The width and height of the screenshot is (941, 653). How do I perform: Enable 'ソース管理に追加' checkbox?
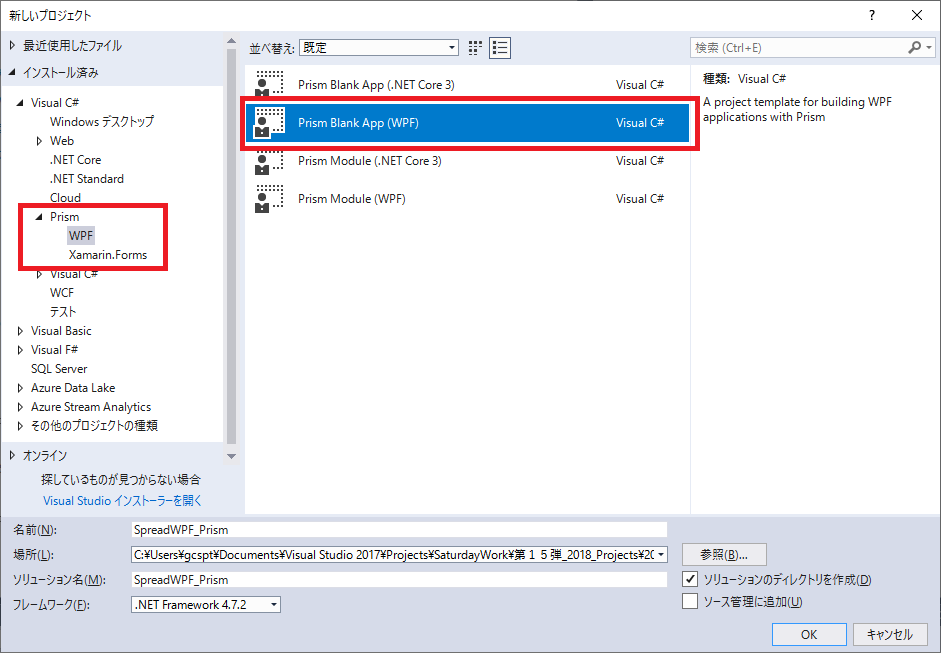tap(690, 601)
